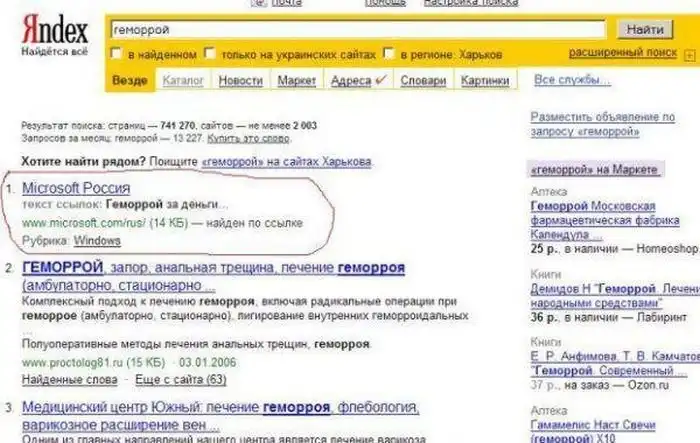The width and height of the screenshot is (700, 443).
Task: Click the Windows rubric link
Action: coord(98,241)
